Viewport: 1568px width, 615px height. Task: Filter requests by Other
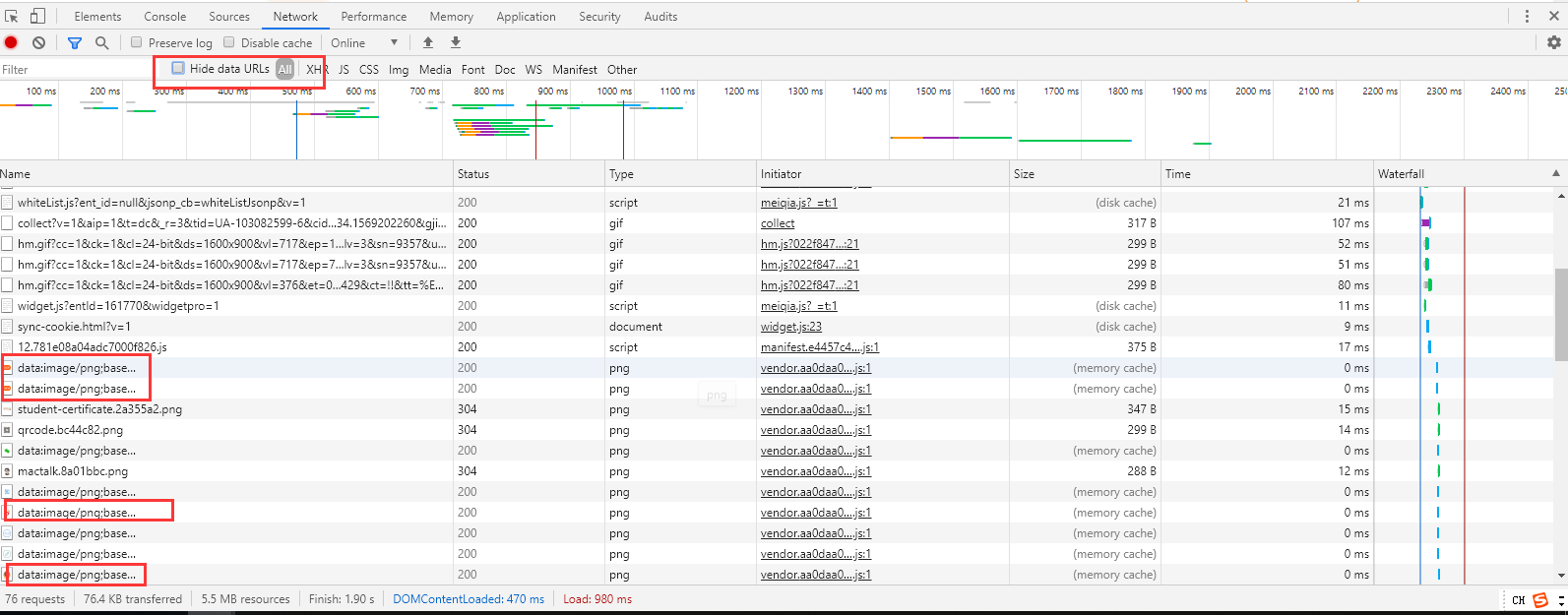[622, 70]
